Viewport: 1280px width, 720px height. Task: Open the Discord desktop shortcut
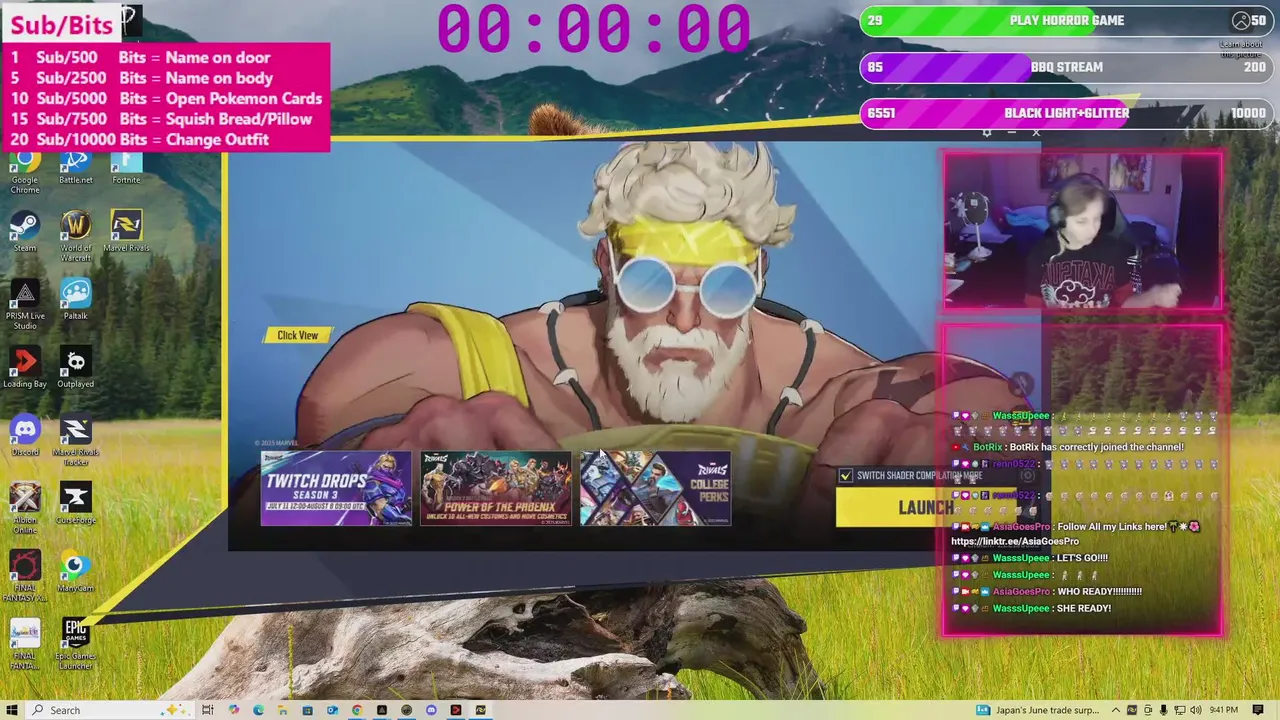point(25,436)
